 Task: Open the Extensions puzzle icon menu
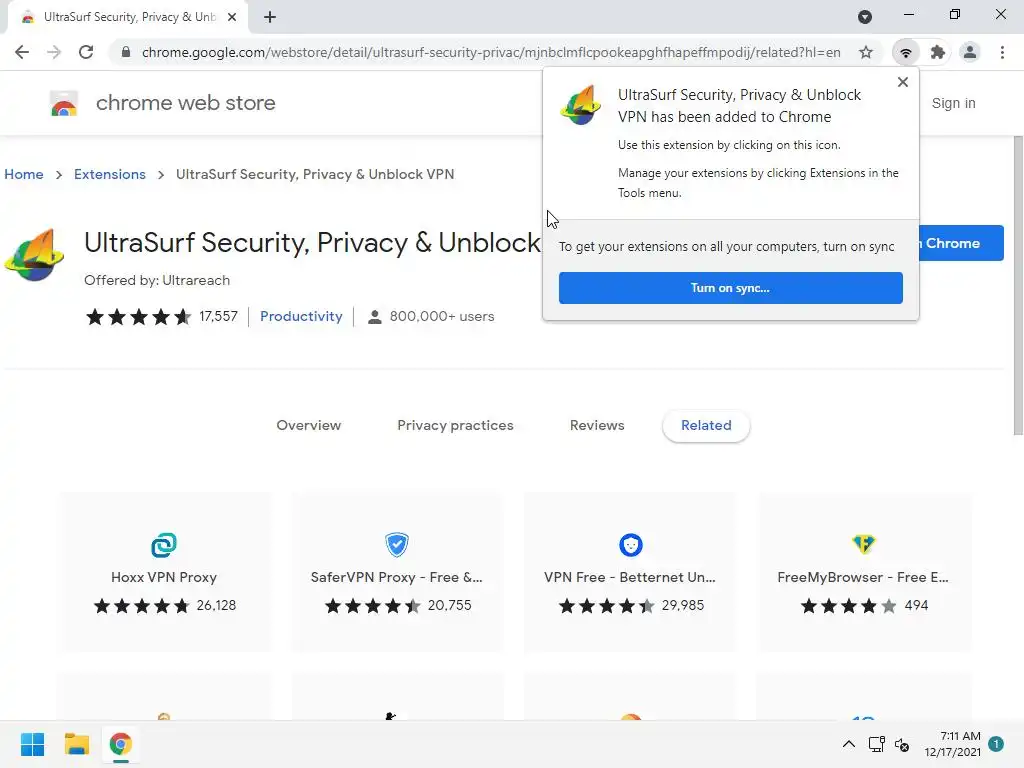pyautogui.click(x=938, y=52)
